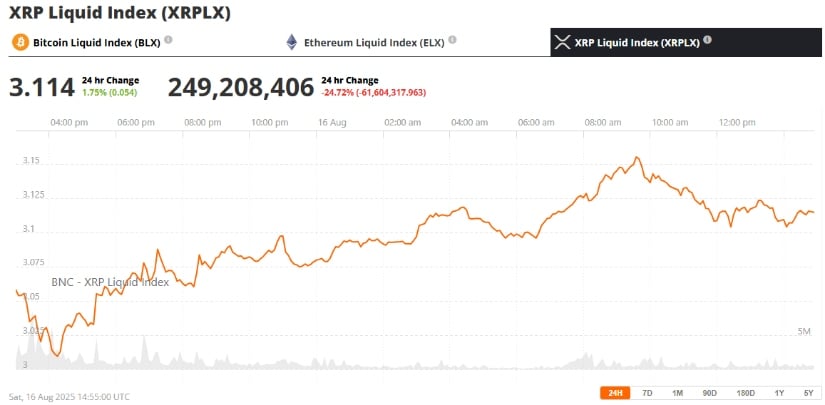Click the XRP X-shaped logo icon
This screenshot has width=825, height=405.
click(x=563, y=42)
